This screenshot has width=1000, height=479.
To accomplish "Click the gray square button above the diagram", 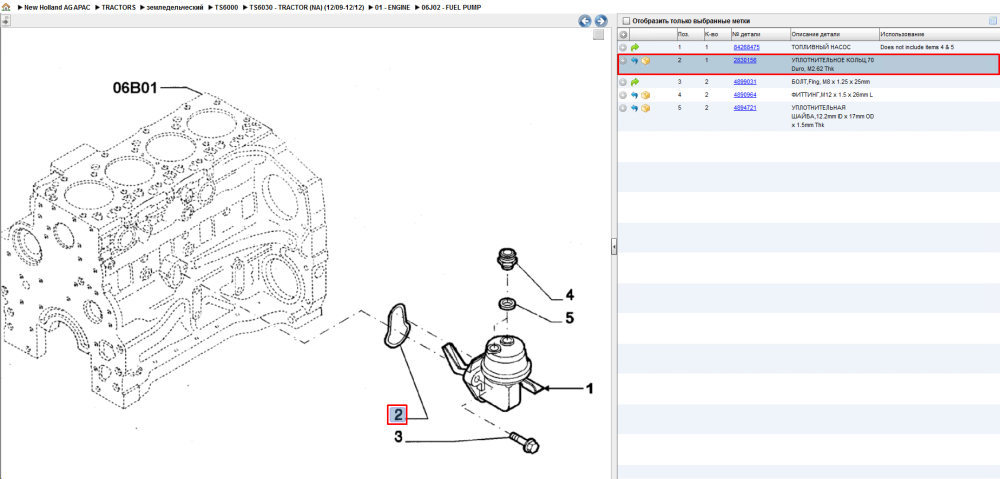I will 598,35.
